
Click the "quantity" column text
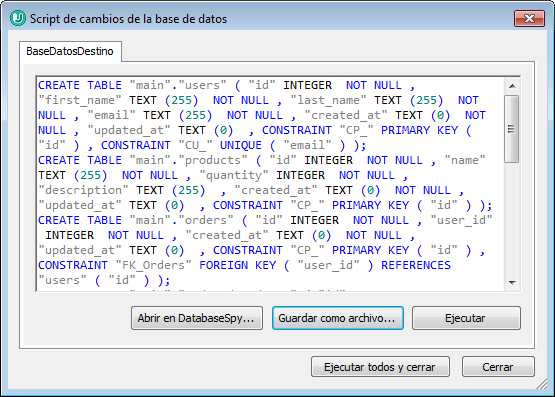tap(234, 175)
